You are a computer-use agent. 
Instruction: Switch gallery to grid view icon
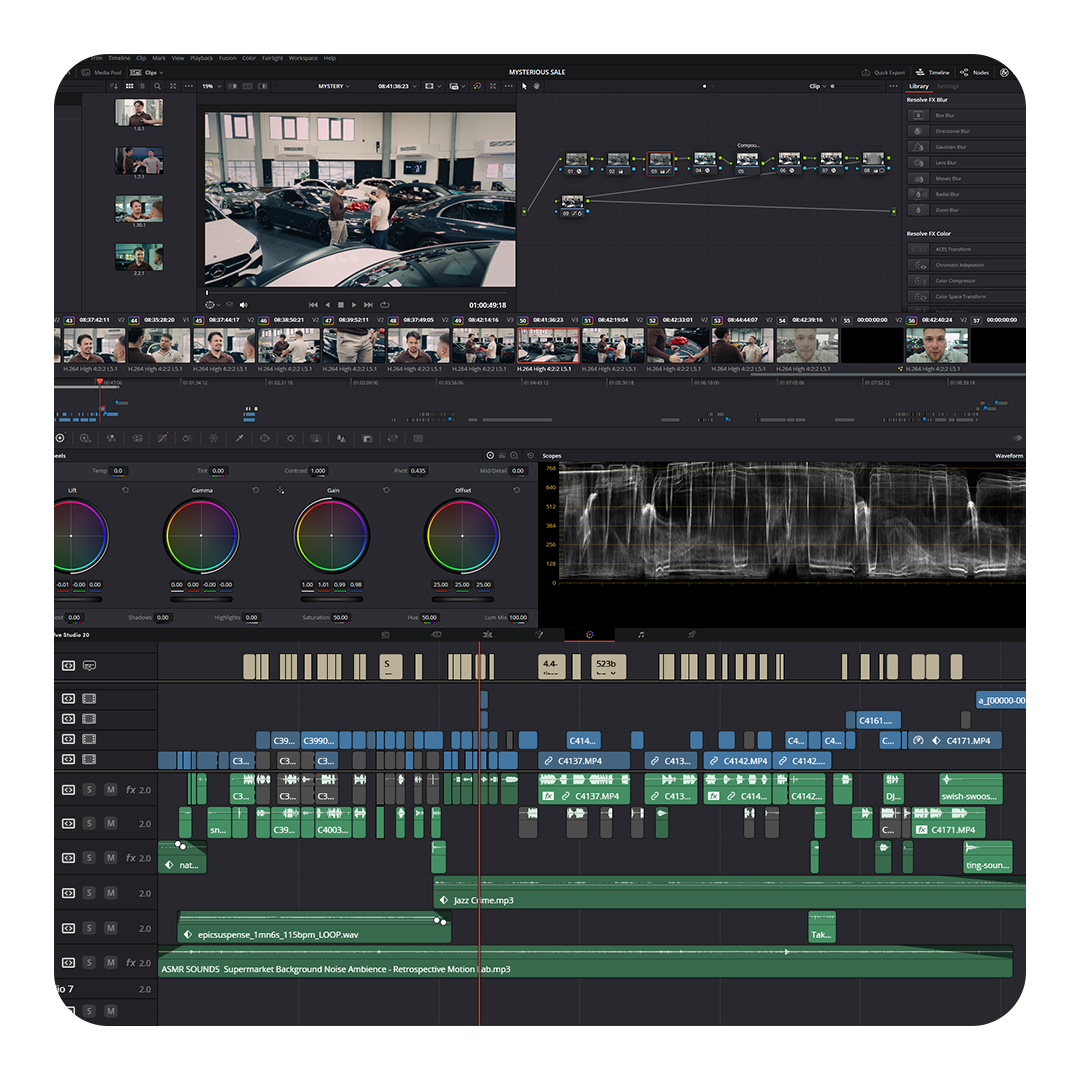(129, 86)
